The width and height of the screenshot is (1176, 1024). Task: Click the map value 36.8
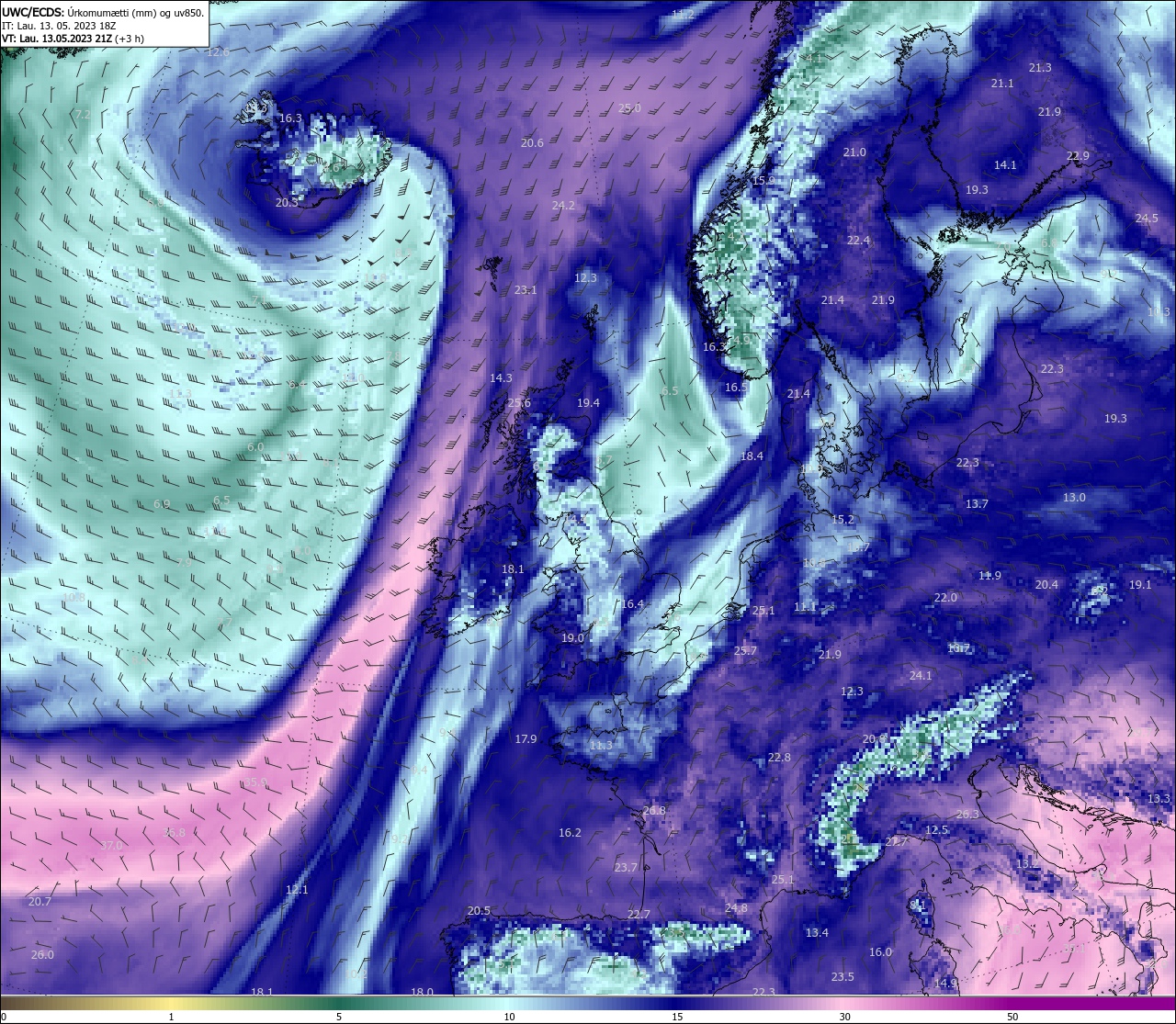click(x=174, y=833)
